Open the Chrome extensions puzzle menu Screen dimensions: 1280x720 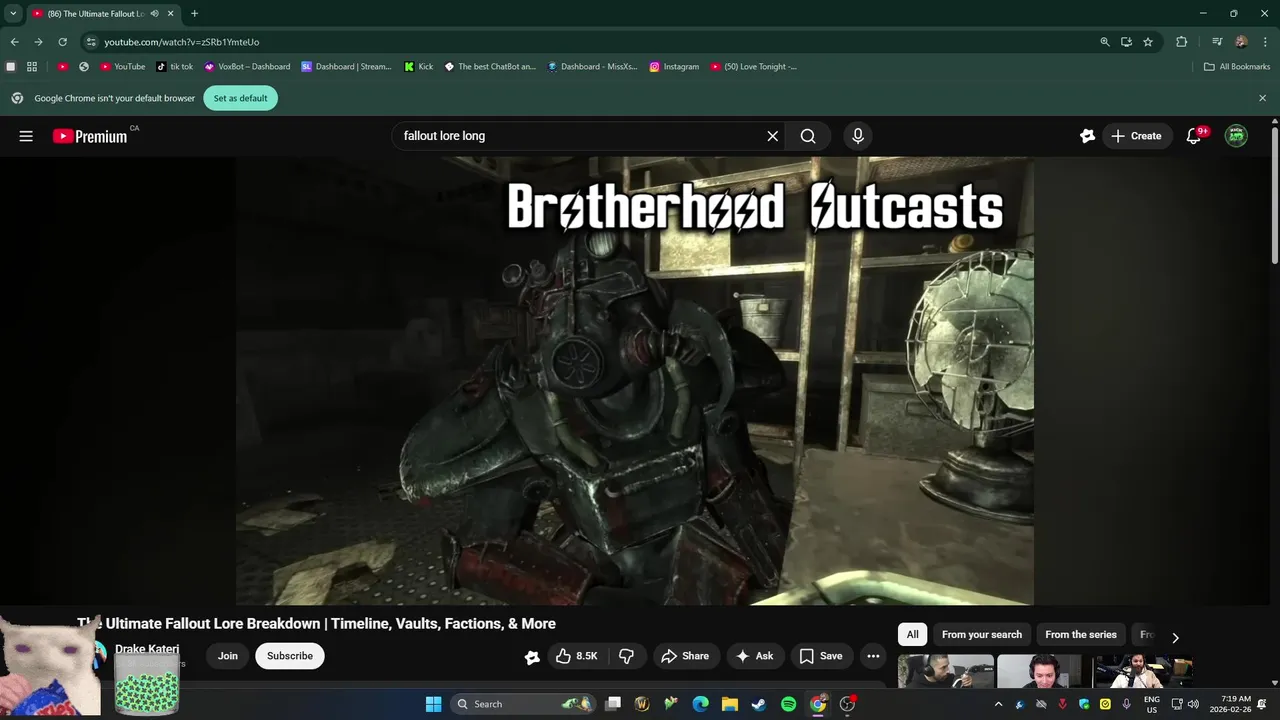[x=1181, y=42]
